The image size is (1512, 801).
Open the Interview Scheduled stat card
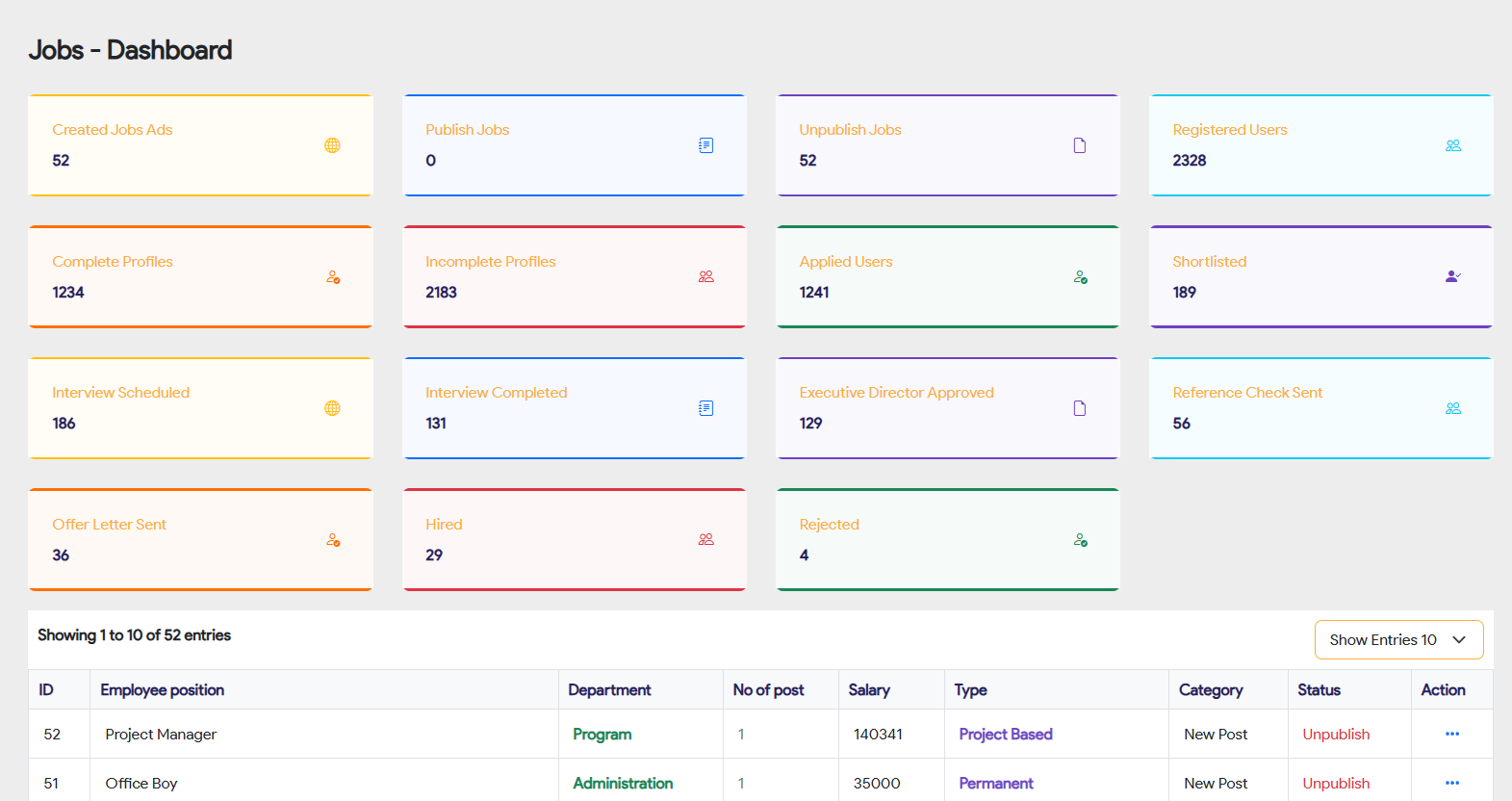pyautogui.click(x=200, y=408)
